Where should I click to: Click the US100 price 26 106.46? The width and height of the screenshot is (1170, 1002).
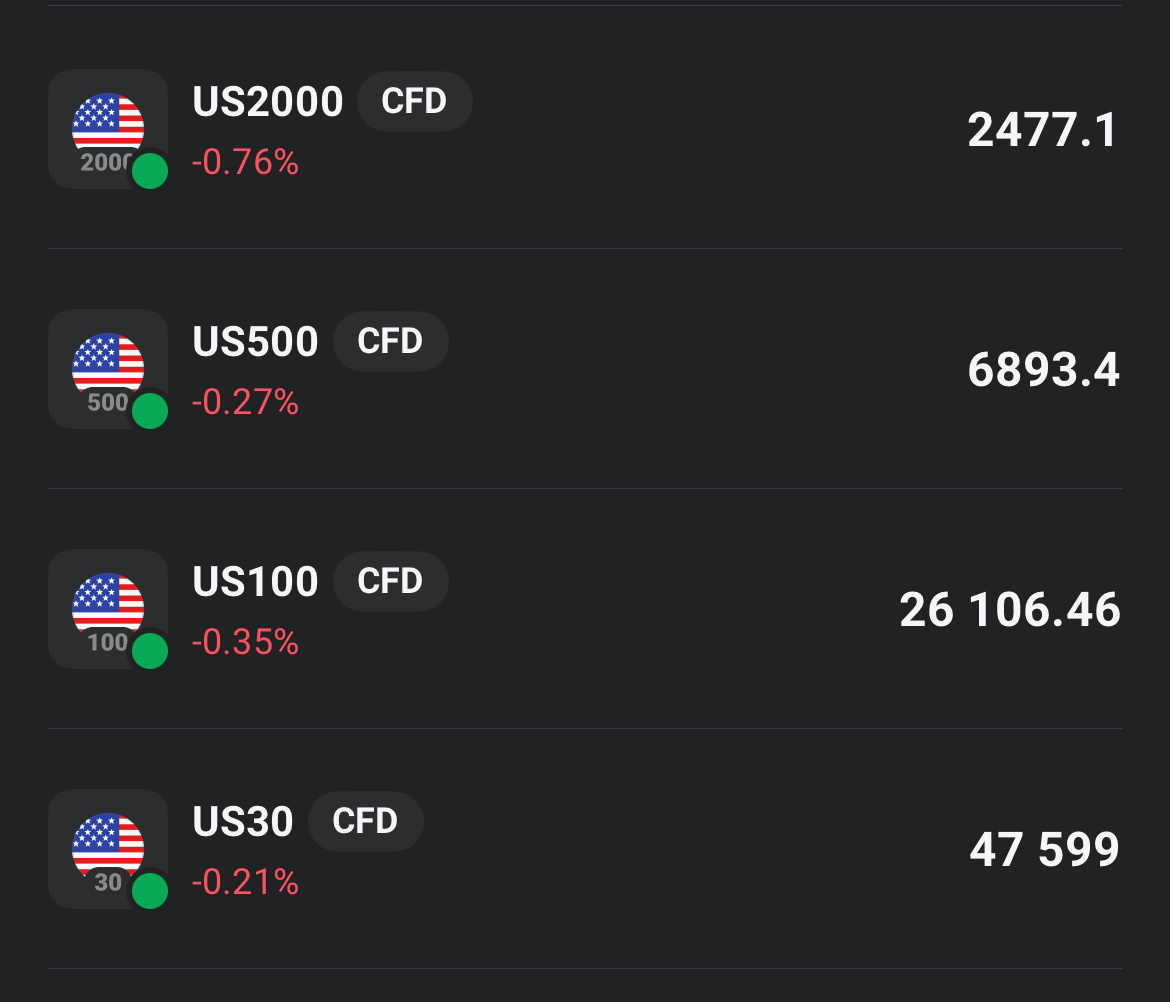pyautogui.click(x=1009, y=611)
